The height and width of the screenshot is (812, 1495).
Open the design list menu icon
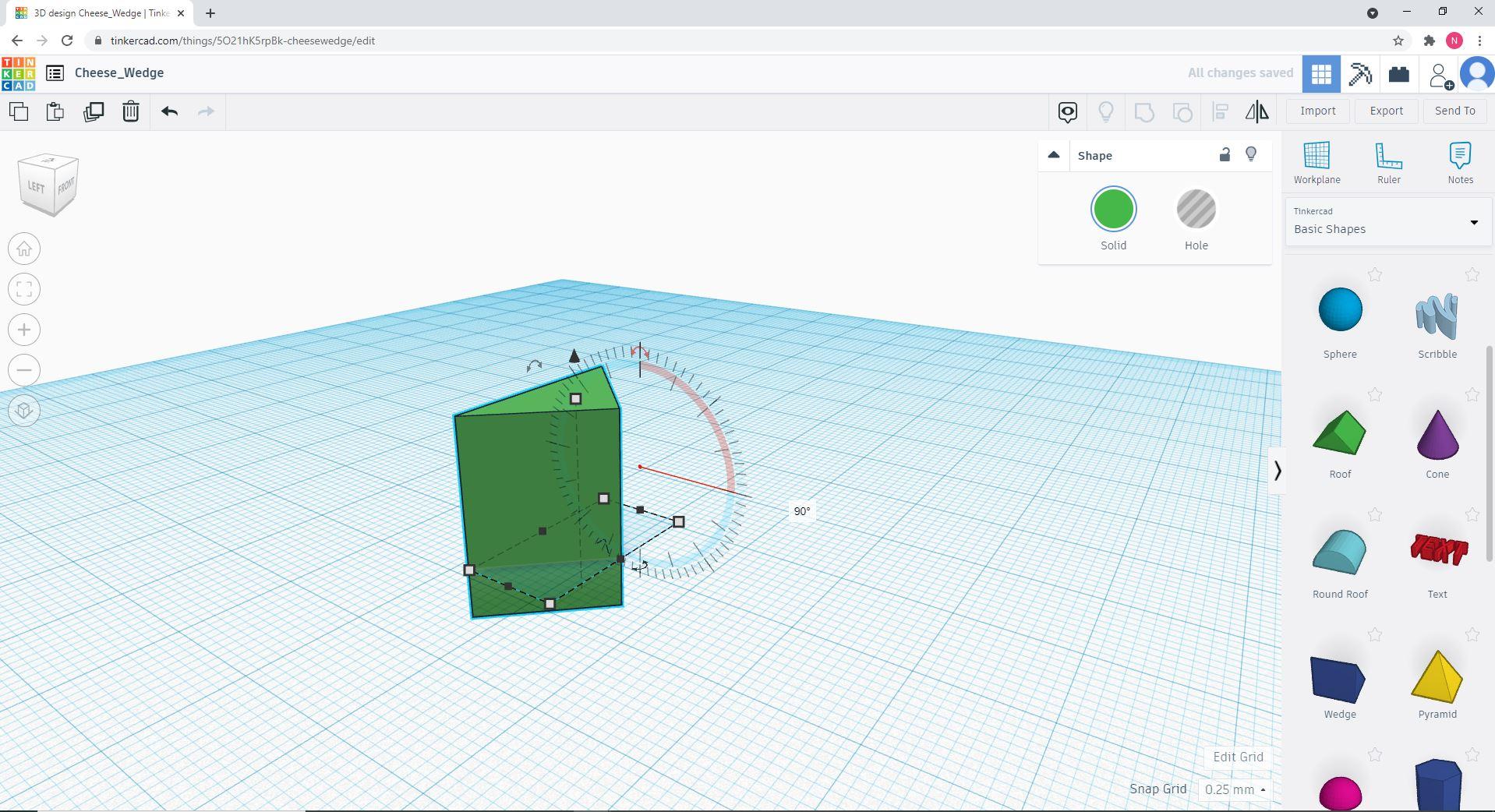click(x=55, y=73)
